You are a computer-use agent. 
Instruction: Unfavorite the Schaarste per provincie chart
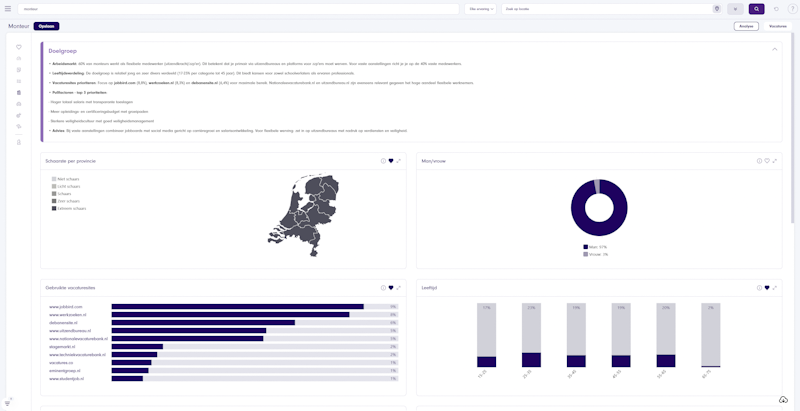pyautogui.click(x=391, y=160)
